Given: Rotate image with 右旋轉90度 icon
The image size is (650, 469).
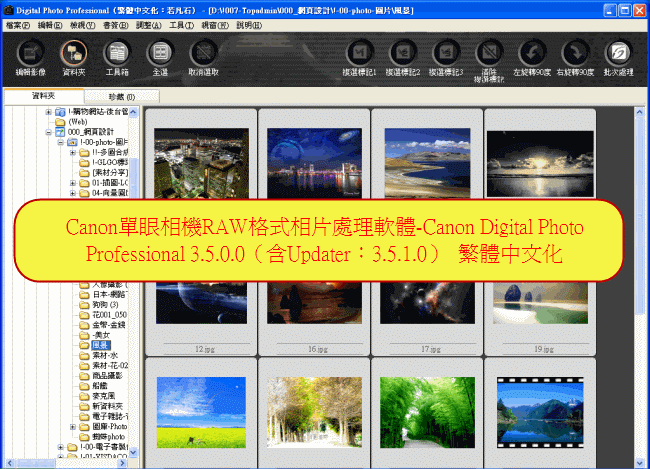Looking at the screenshot, I should pyautogui.click(x=578, y=55).
